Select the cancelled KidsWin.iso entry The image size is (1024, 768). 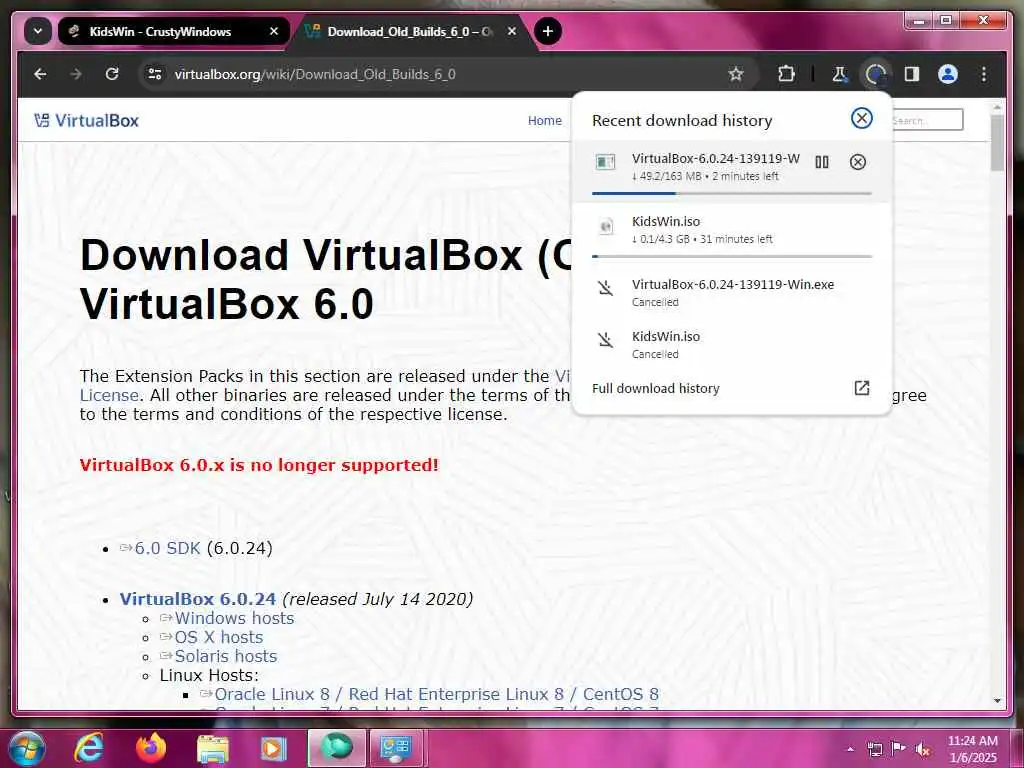click(731, 344)
